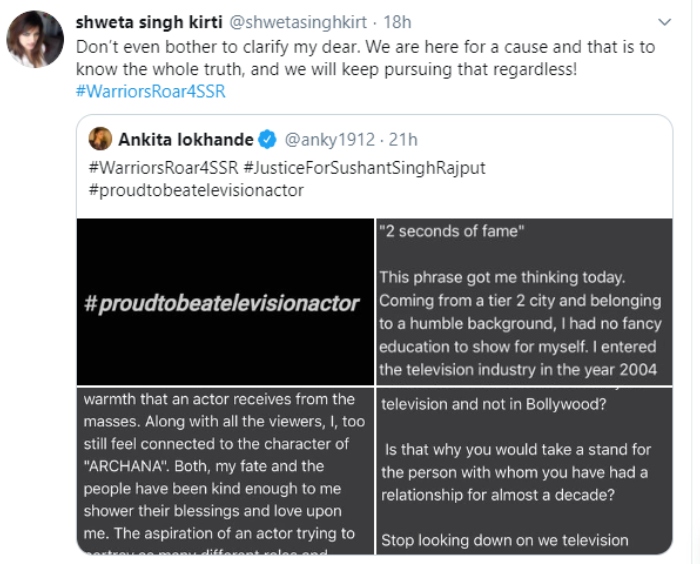
Task: Open the 21h quoted tweet timestamp
Action: tap(402, 138)
